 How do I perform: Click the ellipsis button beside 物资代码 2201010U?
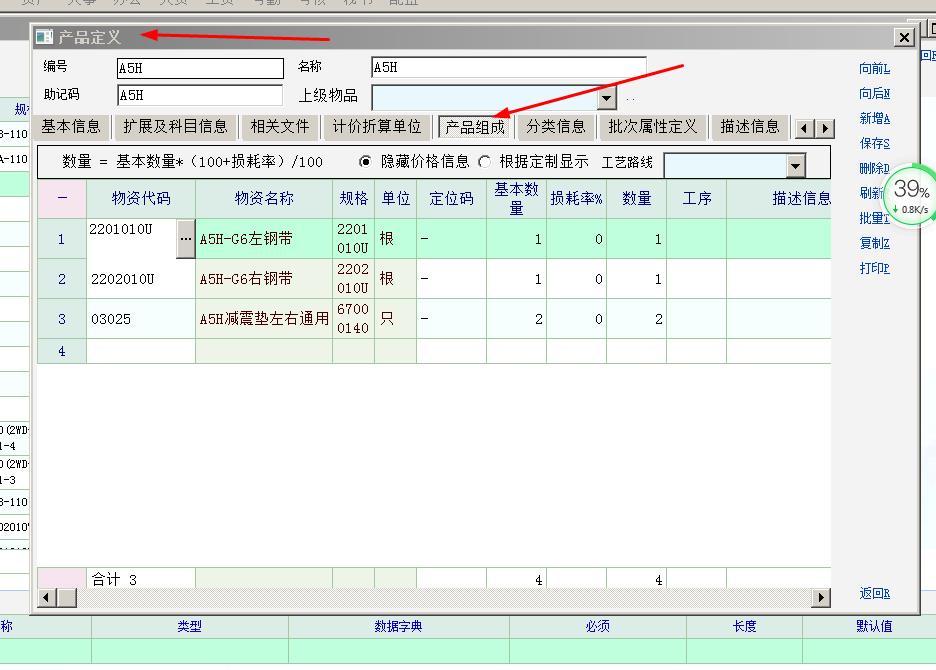click(185, 240)
